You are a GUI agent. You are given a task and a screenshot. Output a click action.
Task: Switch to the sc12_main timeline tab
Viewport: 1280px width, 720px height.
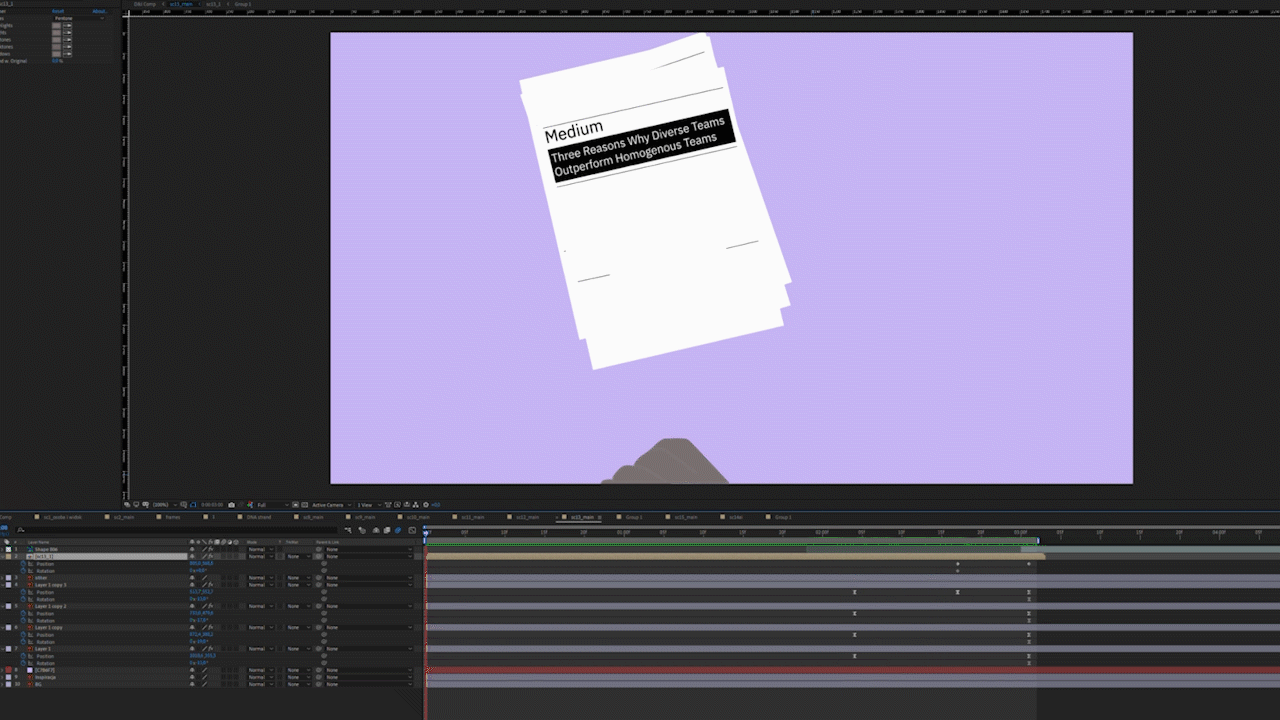click(x=527, y=517)
